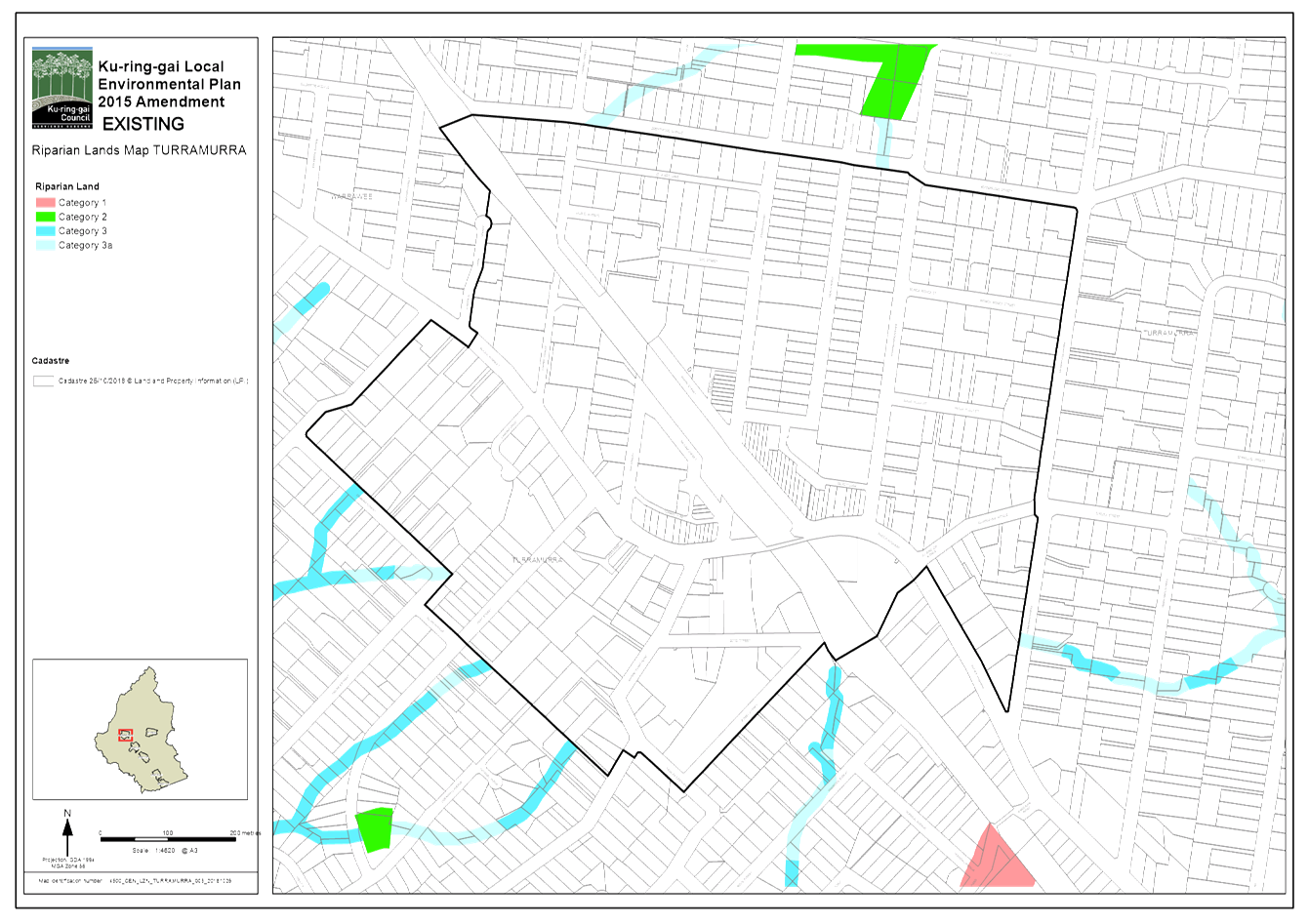Click the cyan Category 3 legend swatch
This screenshot has width=1309, height=924.
pyautogui.click(x=45, y=231)
